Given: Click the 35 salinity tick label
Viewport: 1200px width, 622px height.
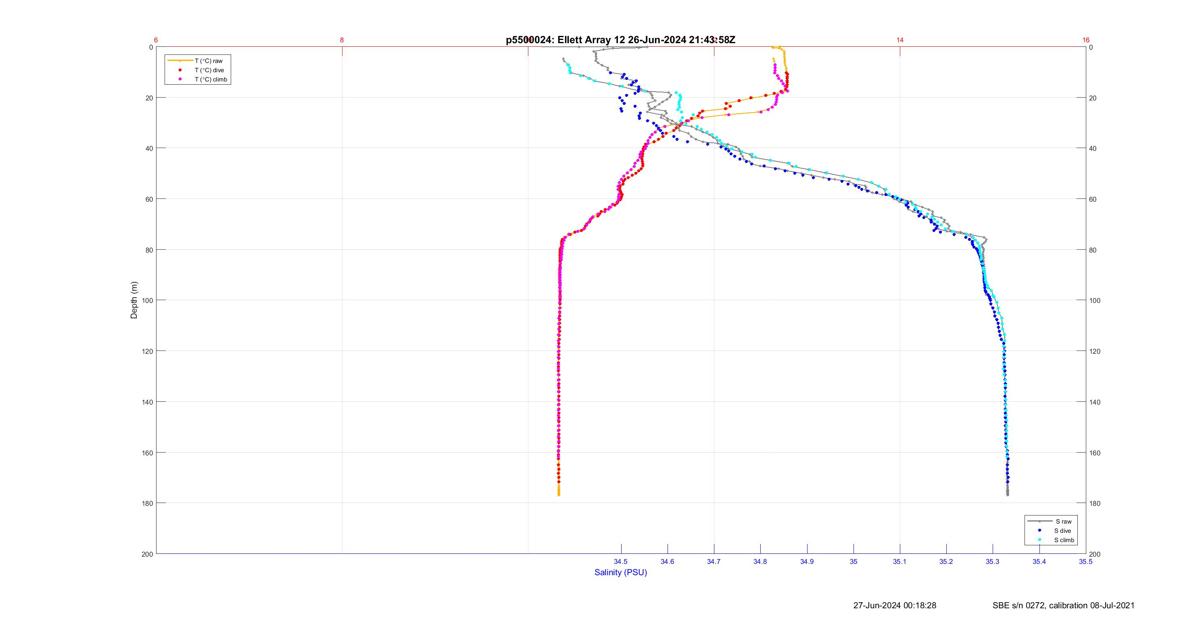Looking at the screenshot, I should (x=854, y=561).
